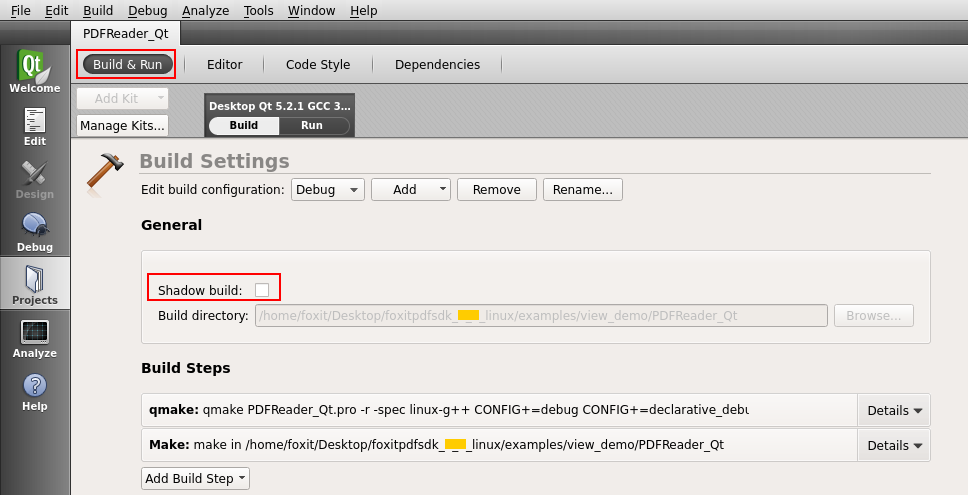968x495 pixels.
Task: Click the Manage Kits button
Action: tap(122, 126)
